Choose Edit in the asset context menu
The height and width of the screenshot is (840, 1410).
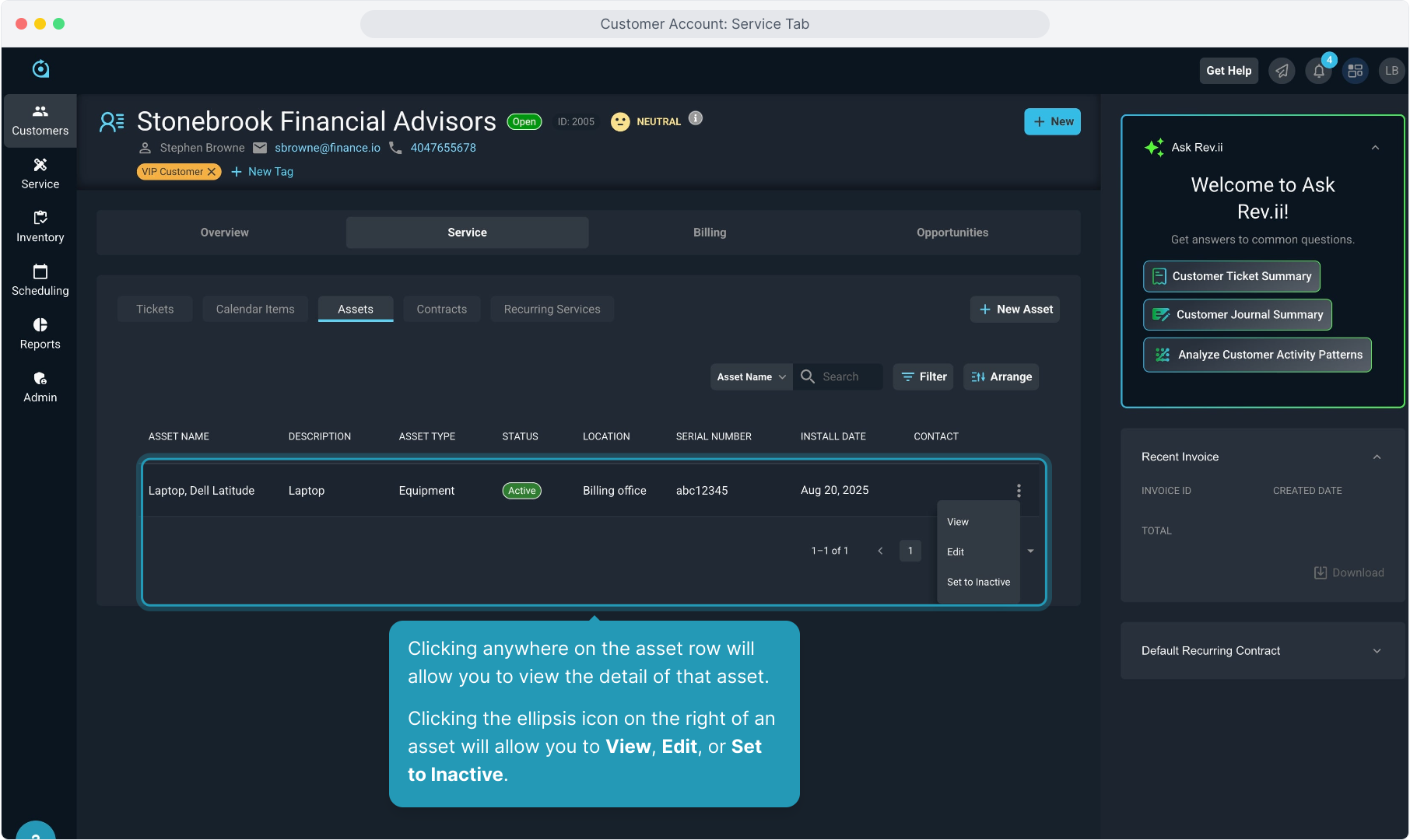[956, 552]
